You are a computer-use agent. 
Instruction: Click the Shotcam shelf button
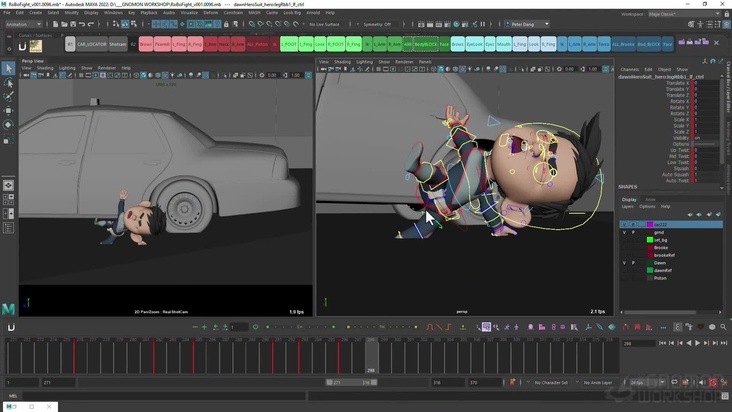(117, 44)
